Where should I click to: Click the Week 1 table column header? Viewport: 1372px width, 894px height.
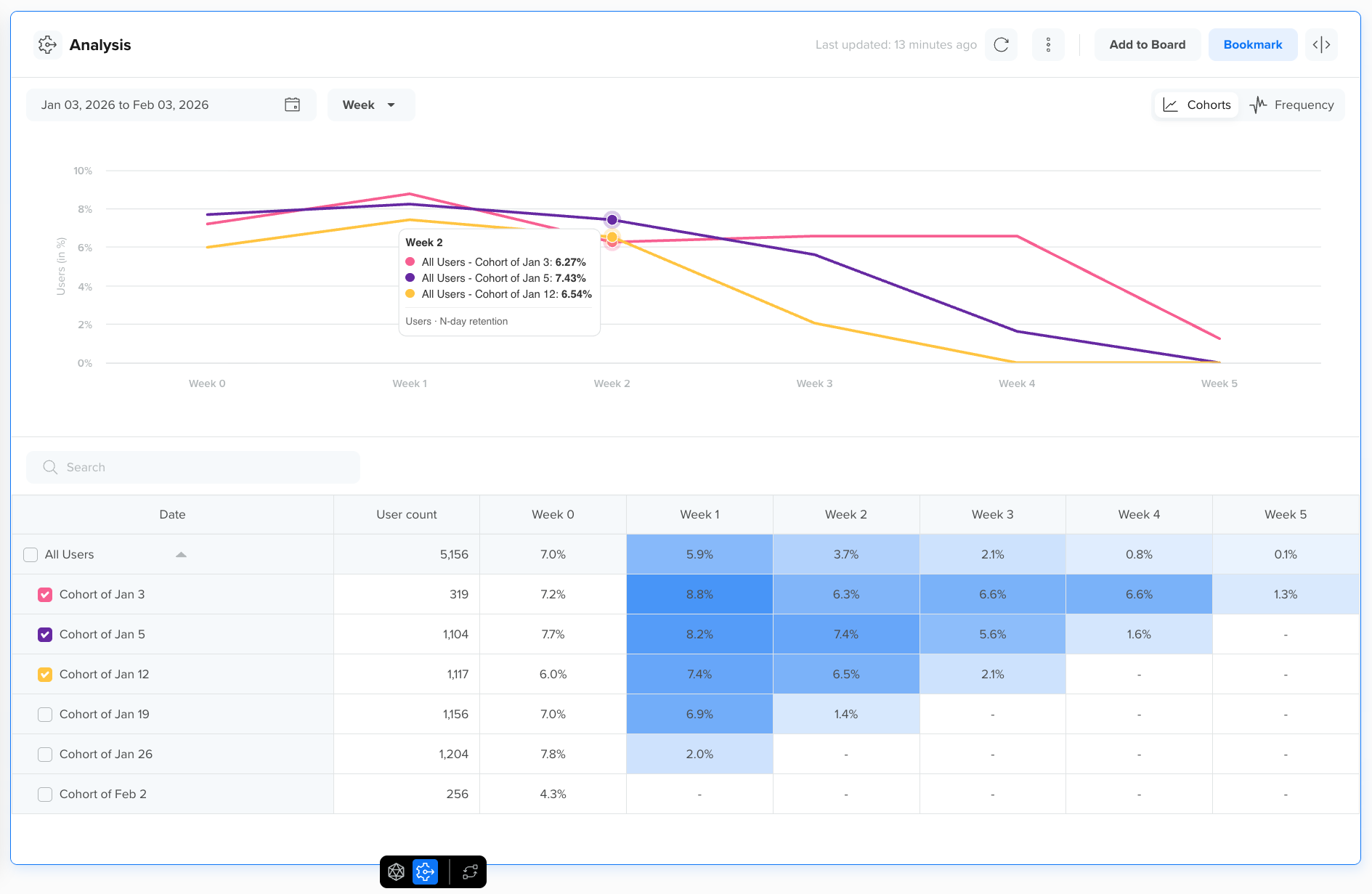699,515
